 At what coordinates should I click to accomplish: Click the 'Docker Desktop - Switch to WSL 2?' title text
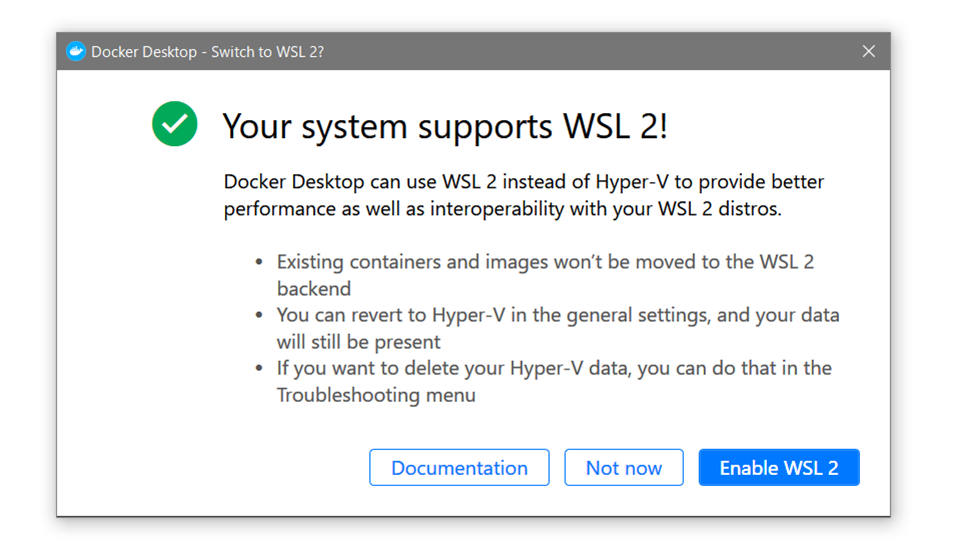coord(207,52)
